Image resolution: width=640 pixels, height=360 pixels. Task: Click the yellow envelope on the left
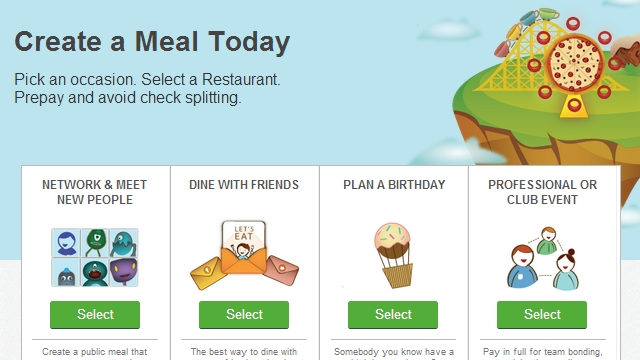pos(208,273)
